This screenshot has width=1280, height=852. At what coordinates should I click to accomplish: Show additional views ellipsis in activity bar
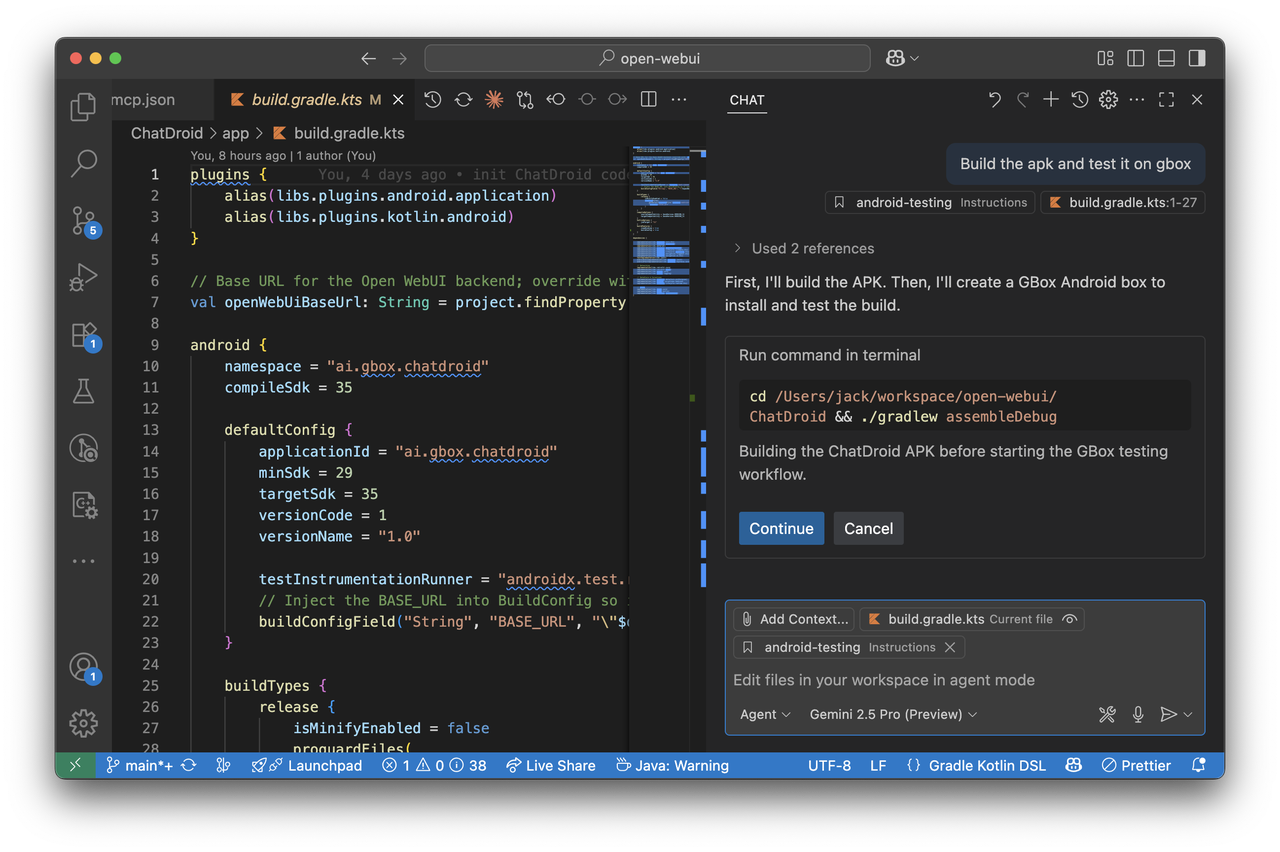coord(83,561)
